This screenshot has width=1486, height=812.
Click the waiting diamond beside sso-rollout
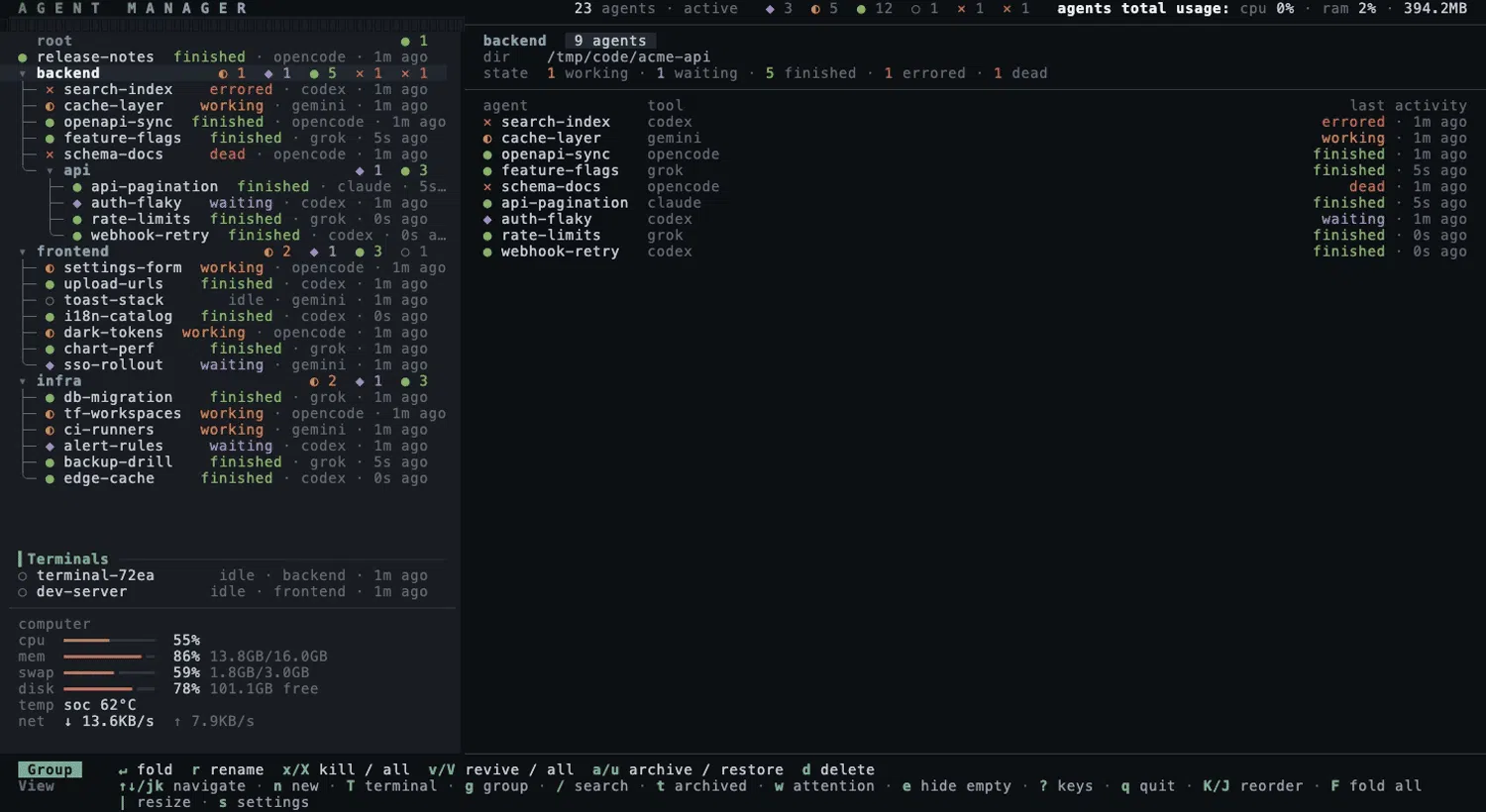point(50,365)
